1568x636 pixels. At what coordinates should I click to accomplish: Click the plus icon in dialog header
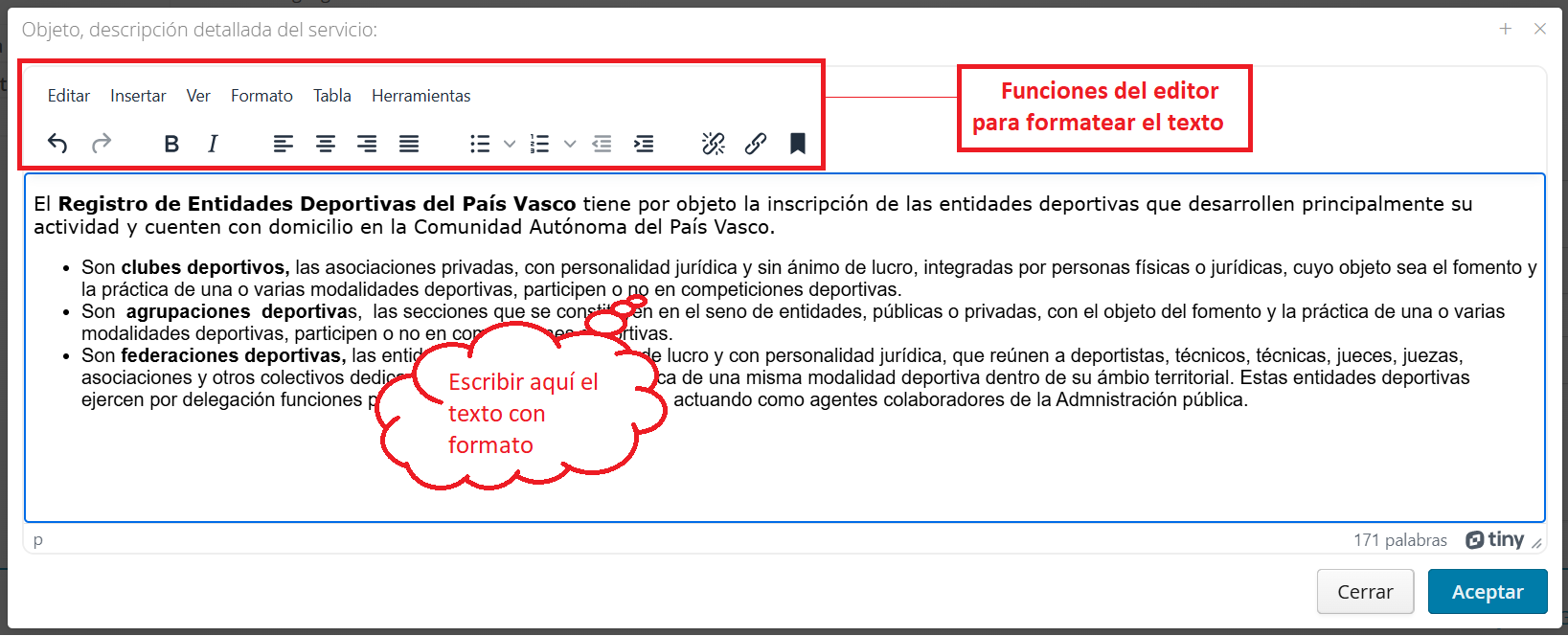click(x=1506, y=29)
